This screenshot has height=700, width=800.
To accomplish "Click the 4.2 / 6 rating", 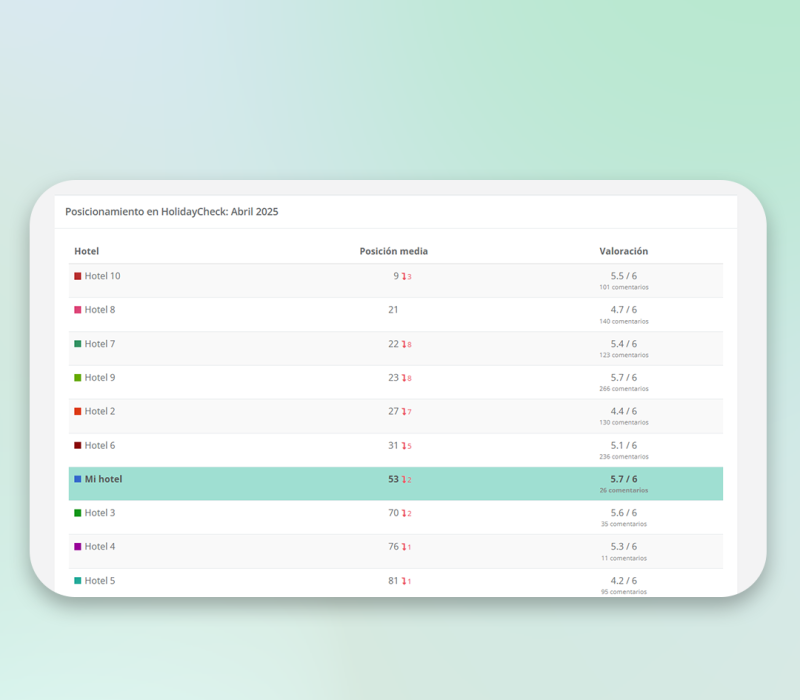I will (x=623, y=581).
